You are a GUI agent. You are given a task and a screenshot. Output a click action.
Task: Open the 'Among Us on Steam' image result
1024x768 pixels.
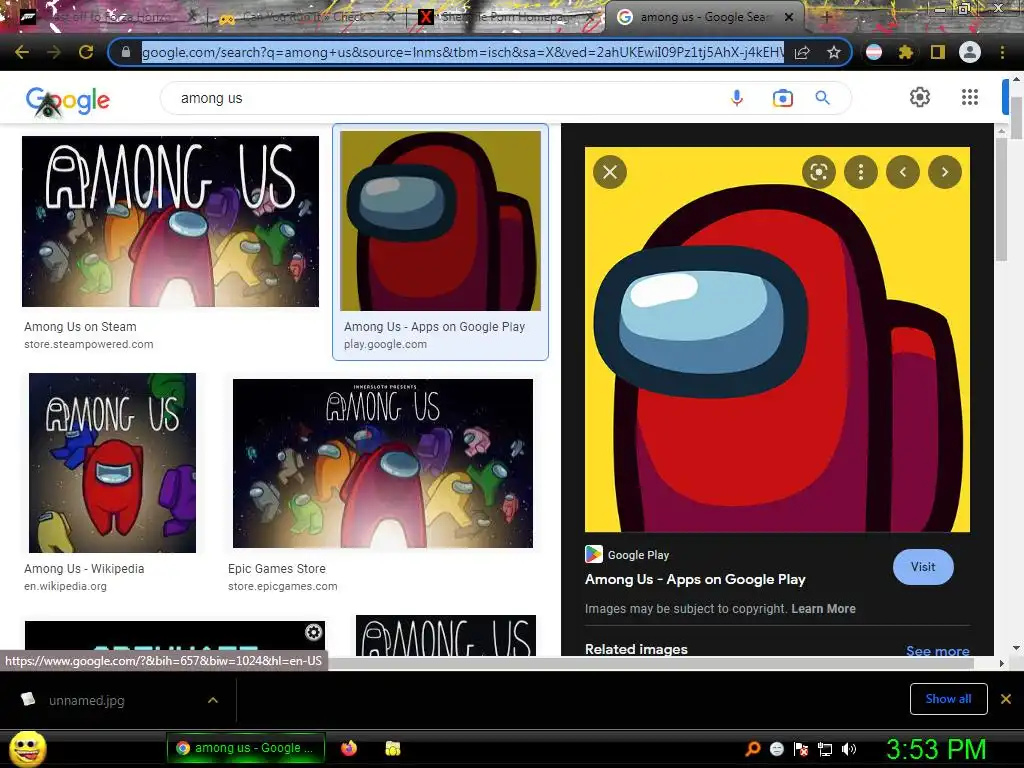pyautogui.click(x=170, y=221)
